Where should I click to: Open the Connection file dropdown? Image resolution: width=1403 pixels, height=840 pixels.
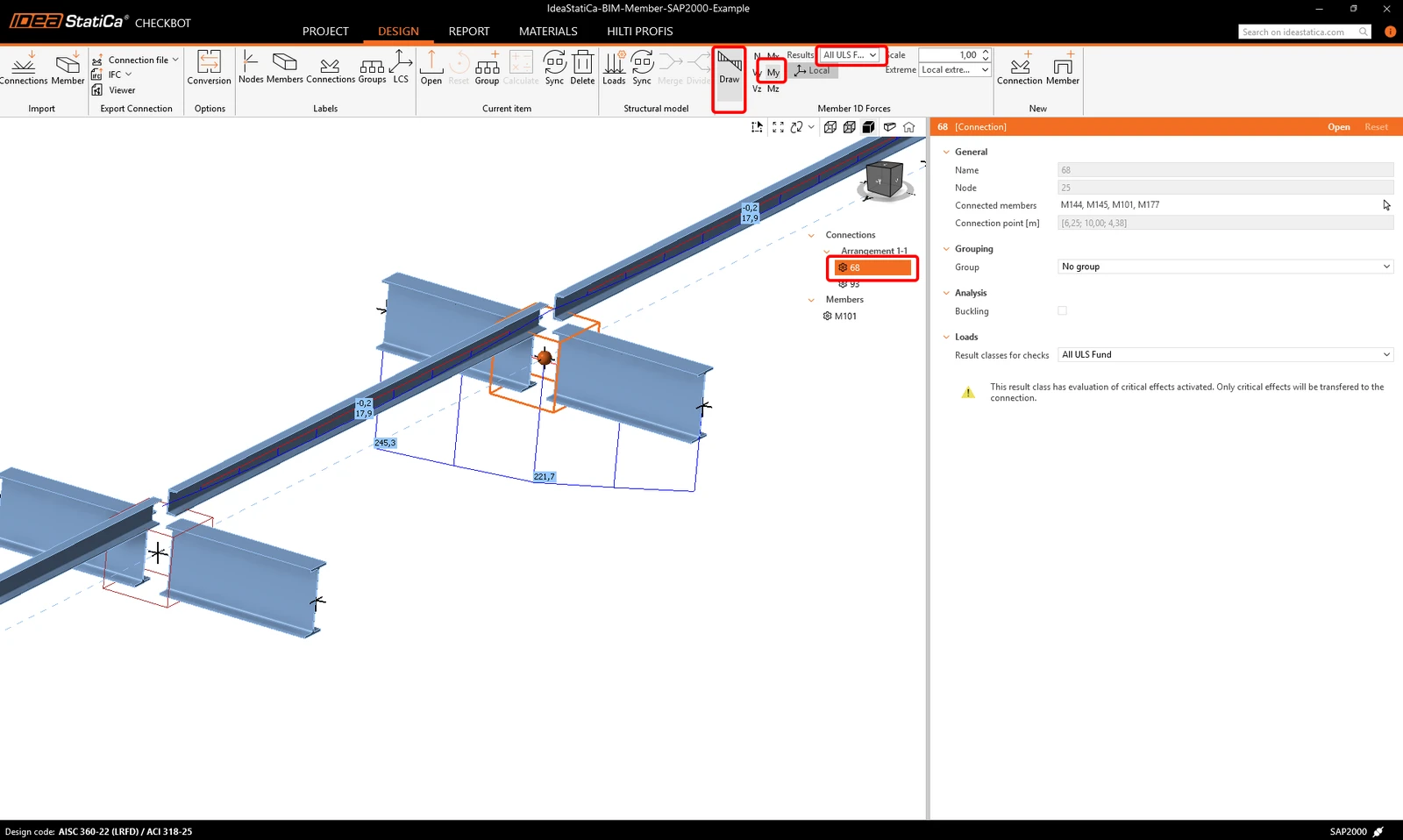point(136,60)
